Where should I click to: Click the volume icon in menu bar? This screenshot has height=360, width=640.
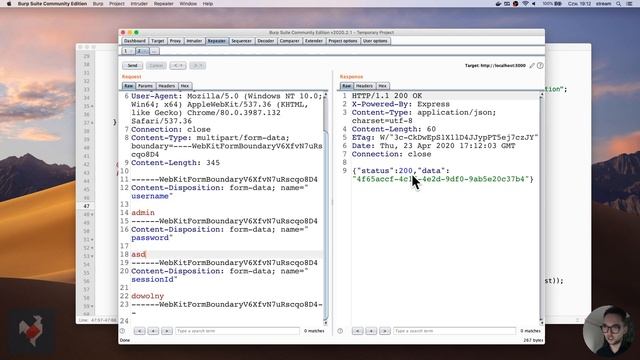click(534, 4)
